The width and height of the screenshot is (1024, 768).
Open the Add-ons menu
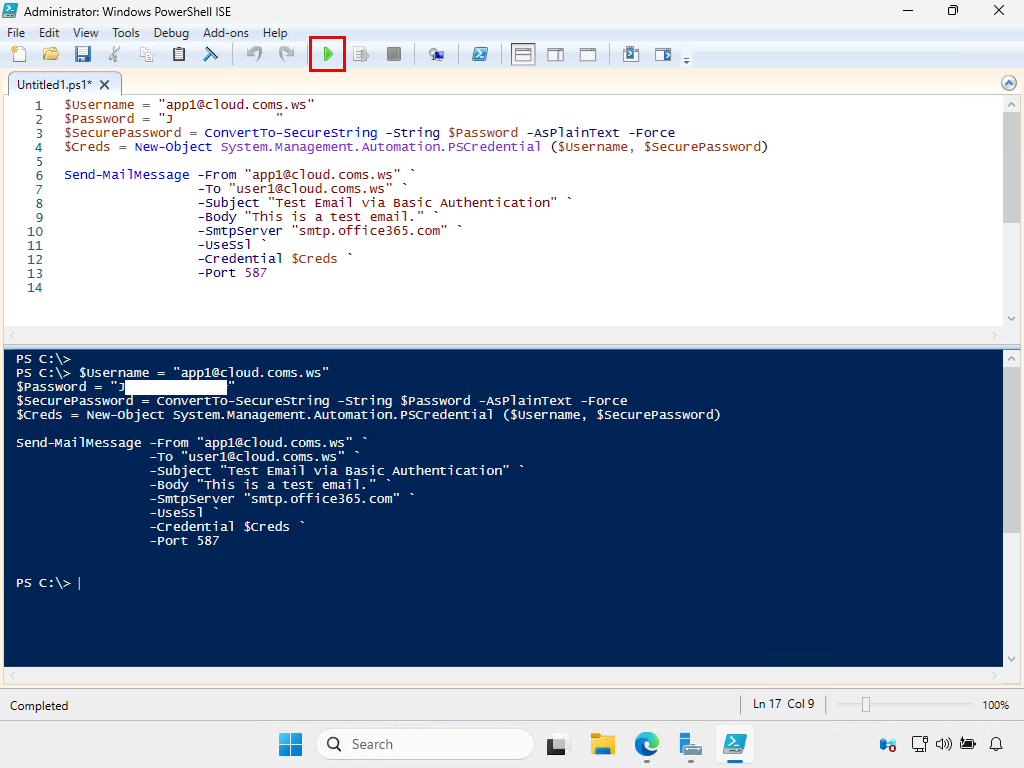[226, 33]
